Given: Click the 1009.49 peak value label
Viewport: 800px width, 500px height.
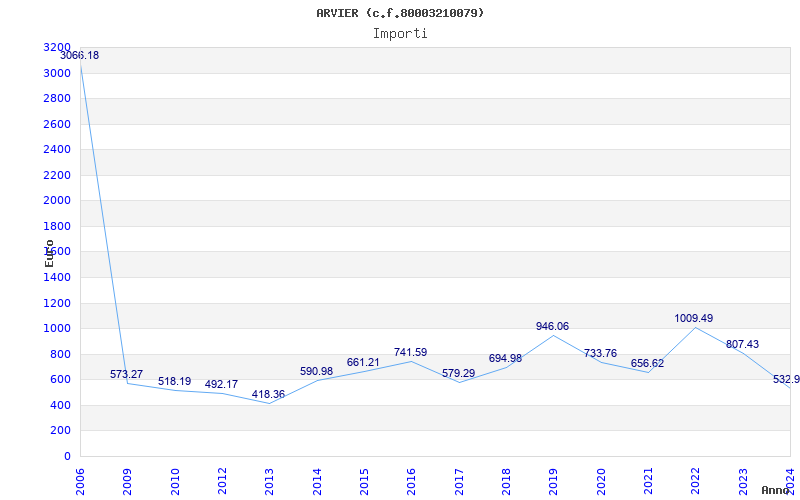Looking at the screenshot, I should pos(694,318).
